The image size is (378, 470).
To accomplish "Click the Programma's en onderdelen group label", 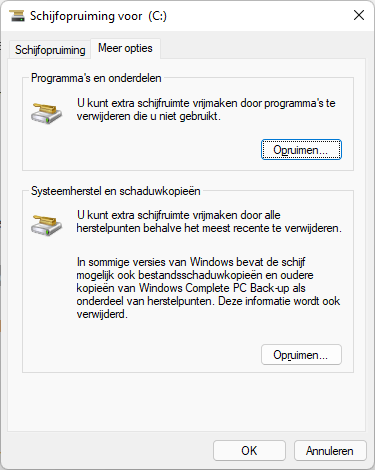I will (96, 78).
